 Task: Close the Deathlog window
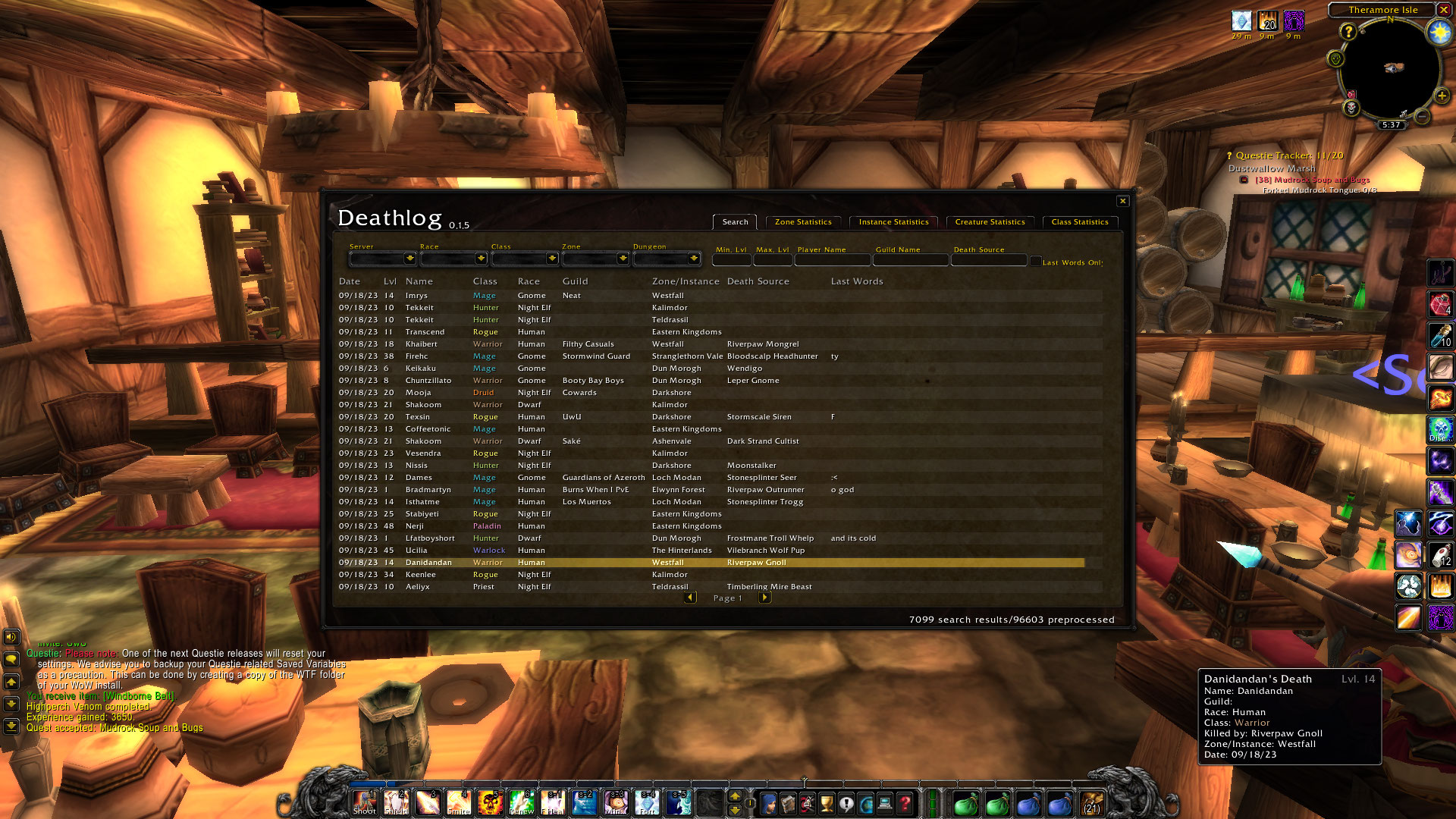[1123, 201]
